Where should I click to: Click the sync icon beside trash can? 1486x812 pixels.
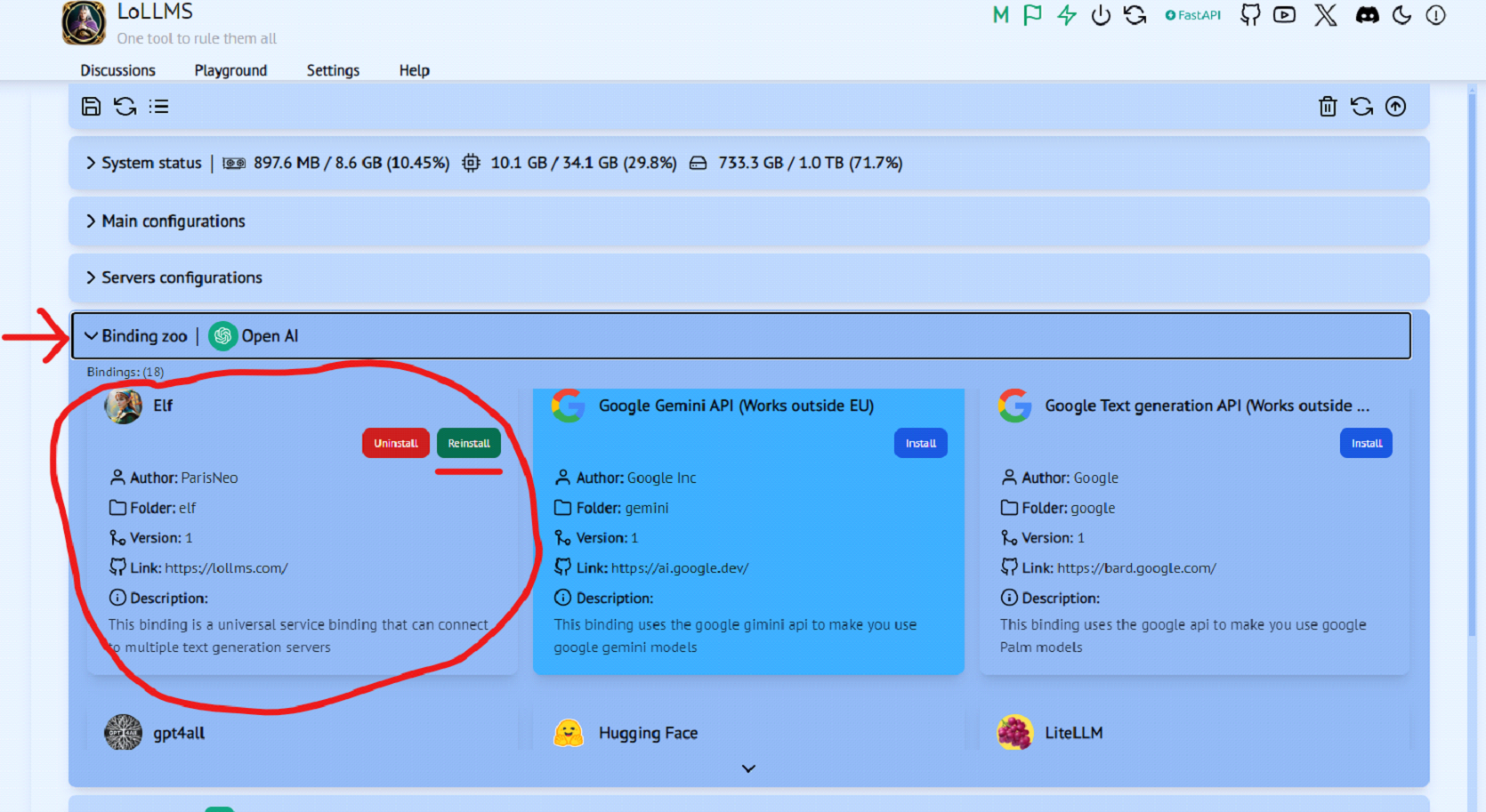point(1361,107)
